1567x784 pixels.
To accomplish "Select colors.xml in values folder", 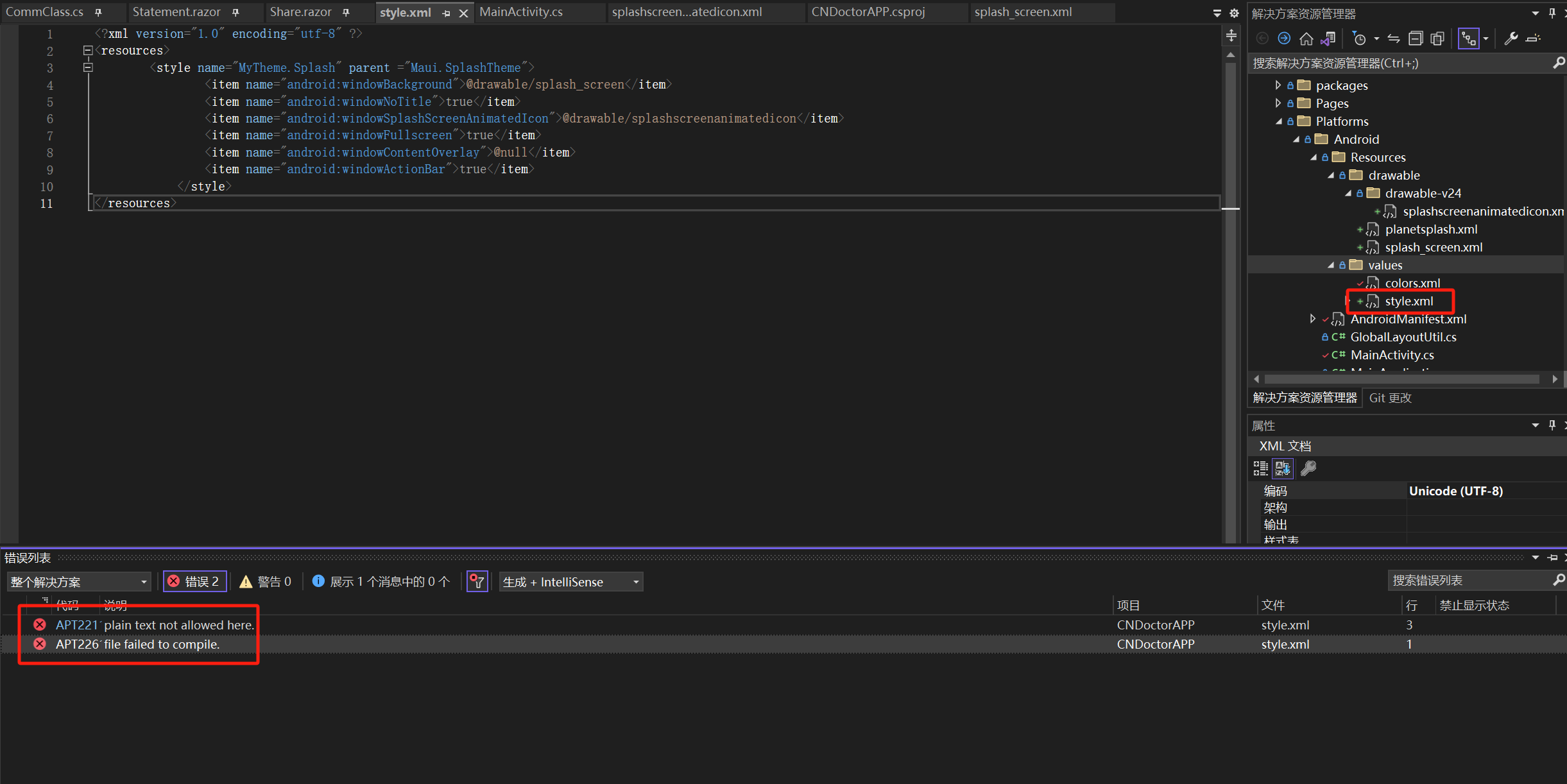I will pyautogui.click(x=1412, y=283).
